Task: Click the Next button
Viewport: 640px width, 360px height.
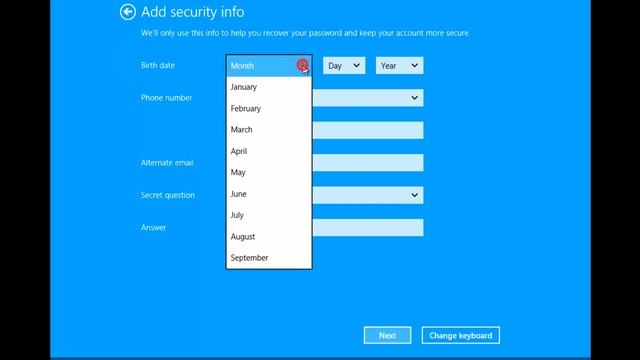Action: point(387,335)
